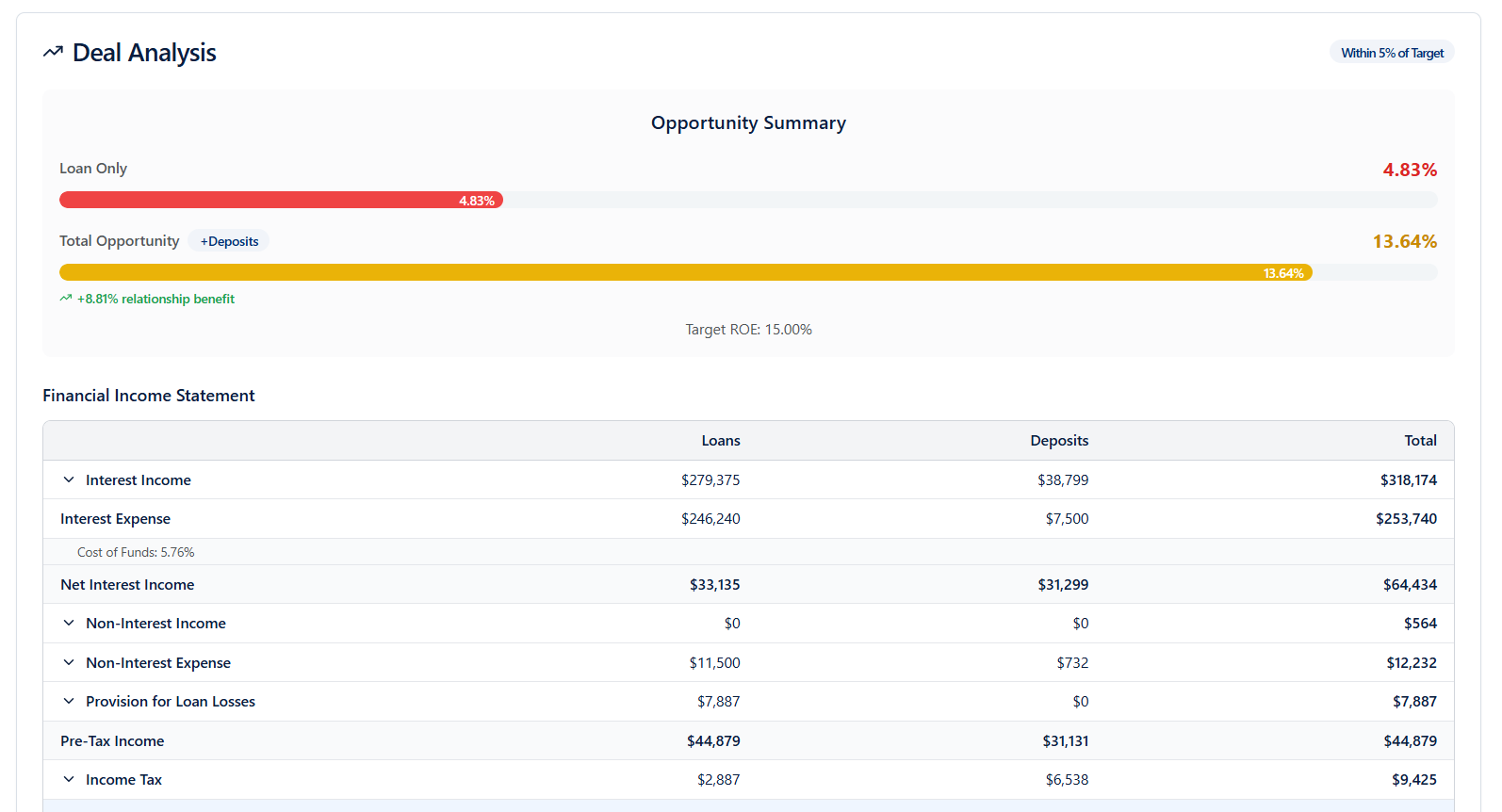Click the Net Interest Income label
Image resolution: width=1502 pixels, height=812 pixels.
tap(127, 585)
